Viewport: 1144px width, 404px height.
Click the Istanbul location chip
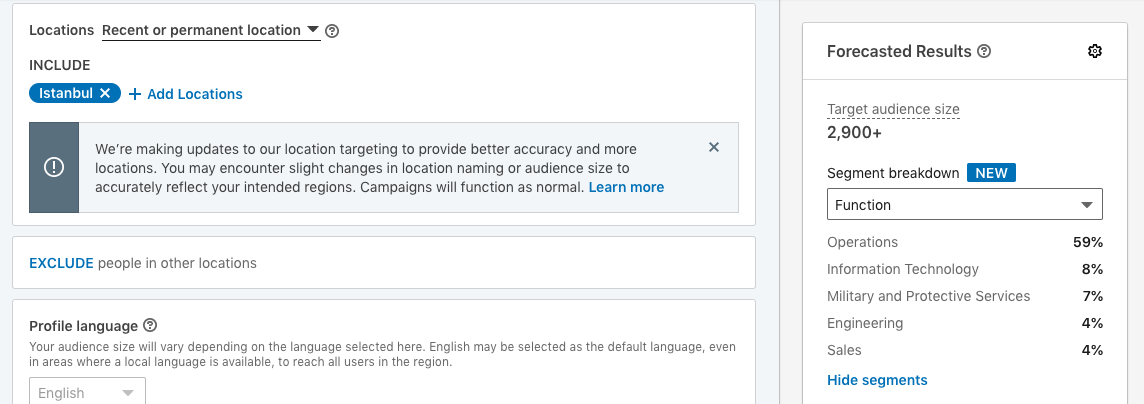tap(66, 94)
